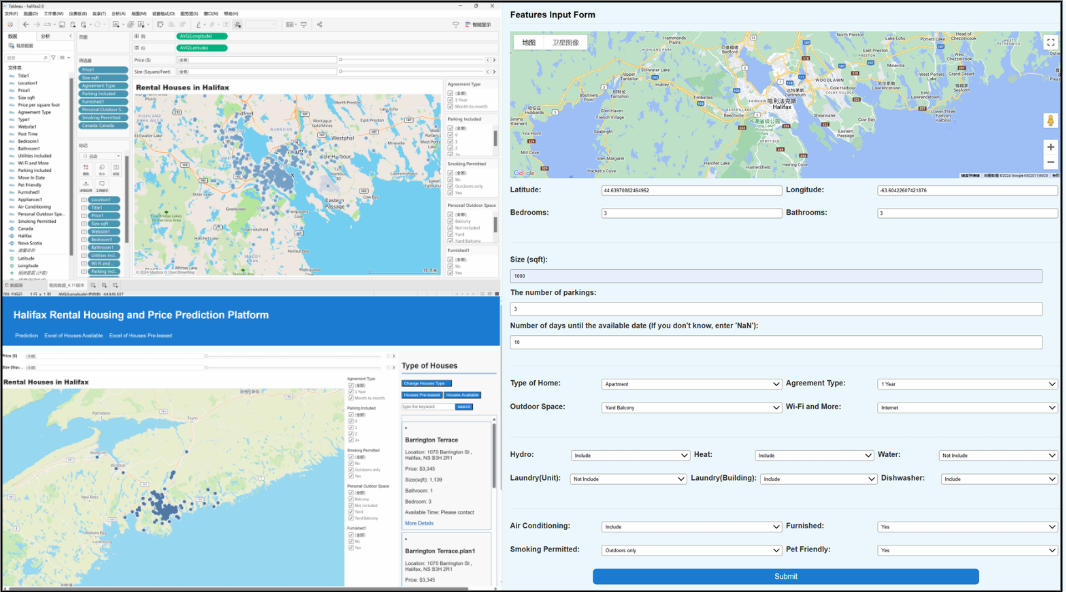
Task: Open the Type of Home dropdown
Action: click(x=691, y=384)
